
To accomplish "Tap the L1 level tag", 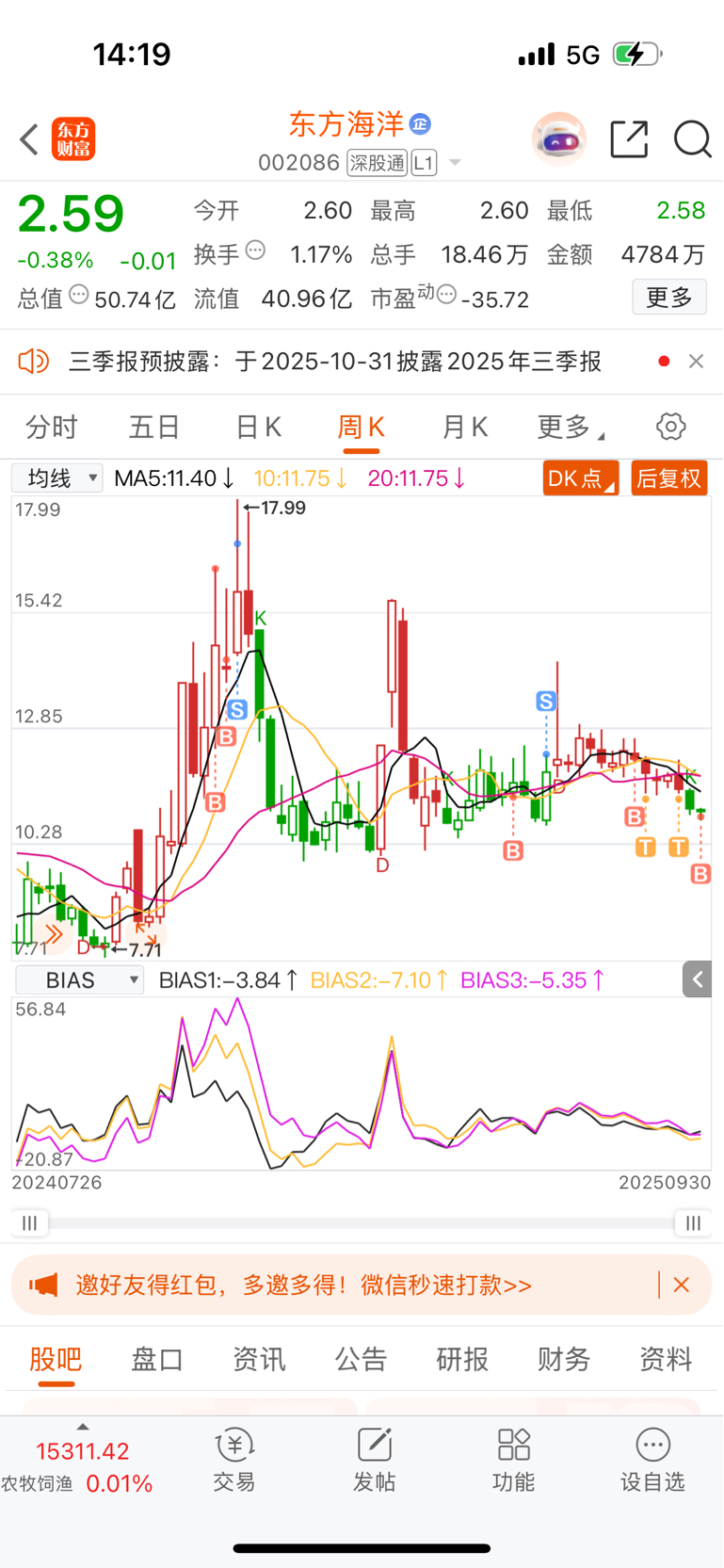I will coord(424,163).
